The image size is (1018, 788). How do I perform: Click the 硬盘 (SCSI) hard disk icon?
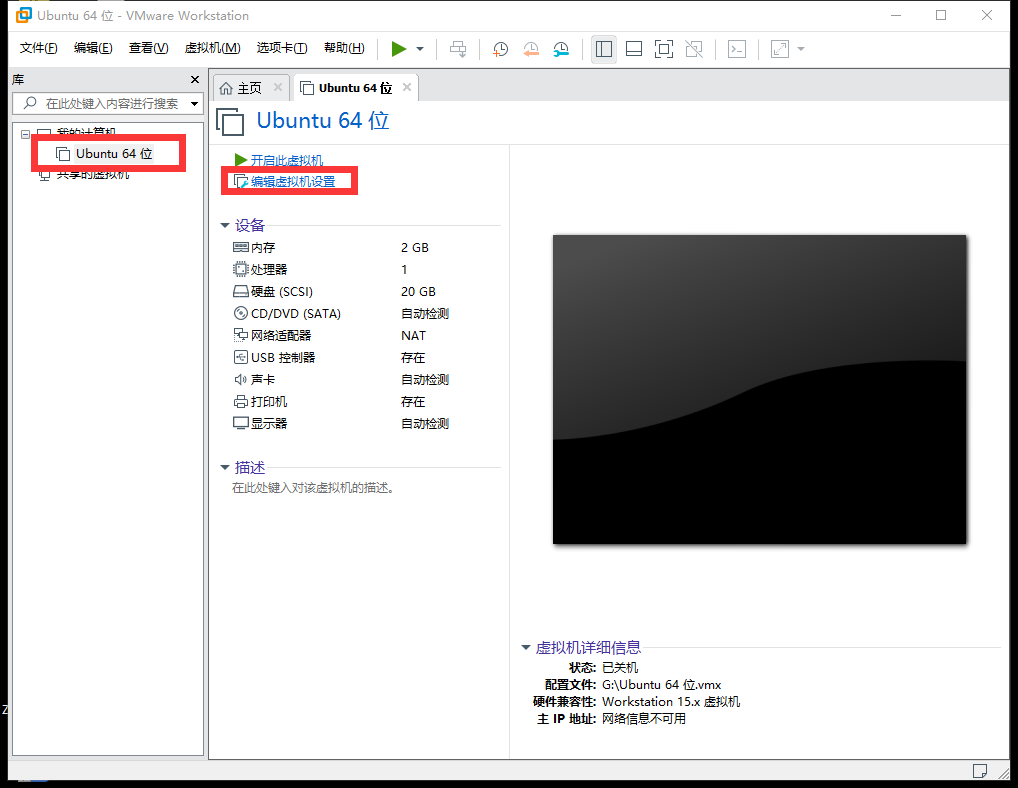(240, 291)
